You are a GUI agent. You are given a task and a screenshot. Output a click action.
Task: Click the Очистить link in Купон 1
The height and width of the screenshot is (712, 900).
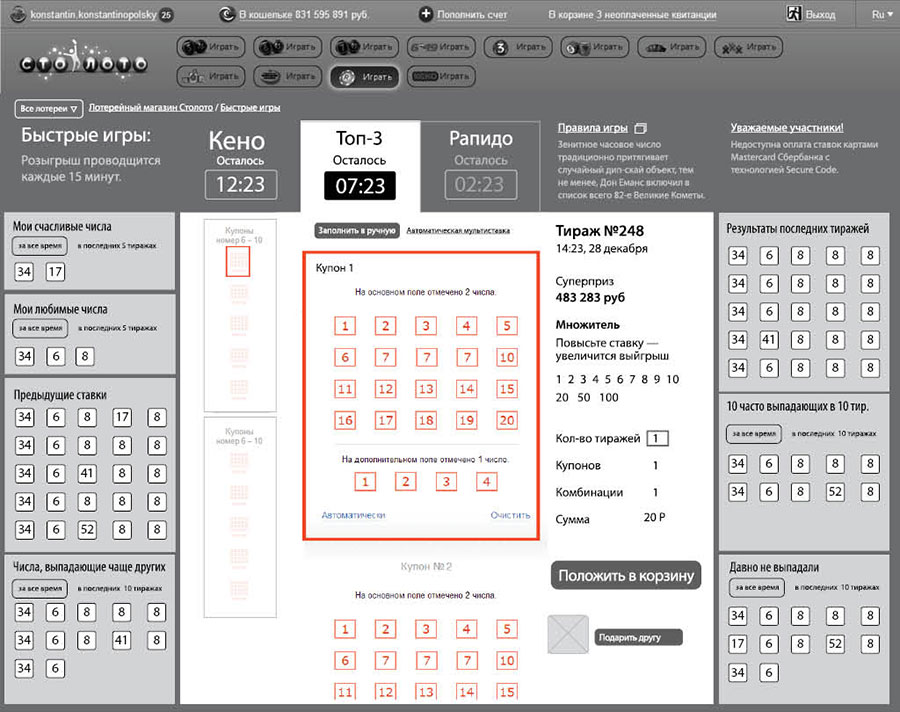click(x=509, y=516)
